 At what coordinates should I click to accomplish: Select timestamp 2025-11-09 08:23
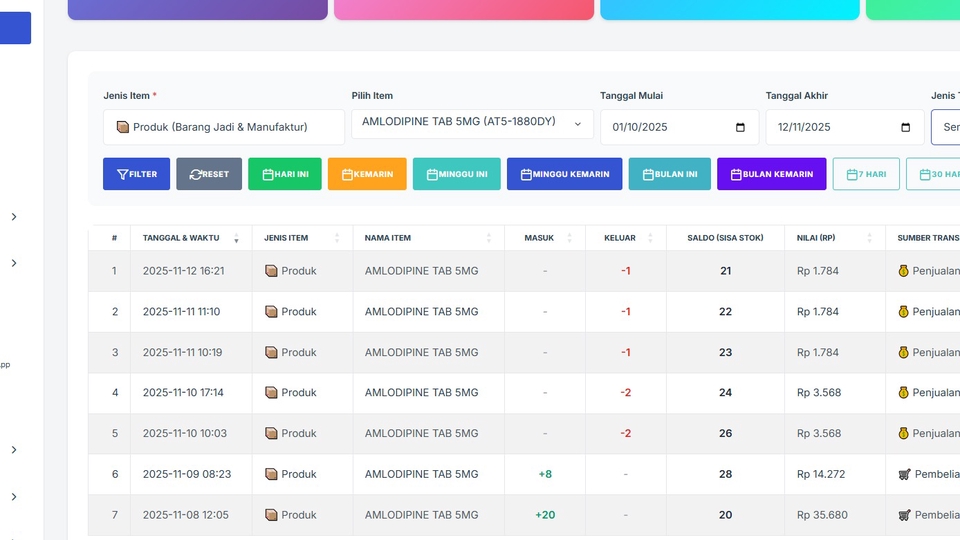(187, 474)
